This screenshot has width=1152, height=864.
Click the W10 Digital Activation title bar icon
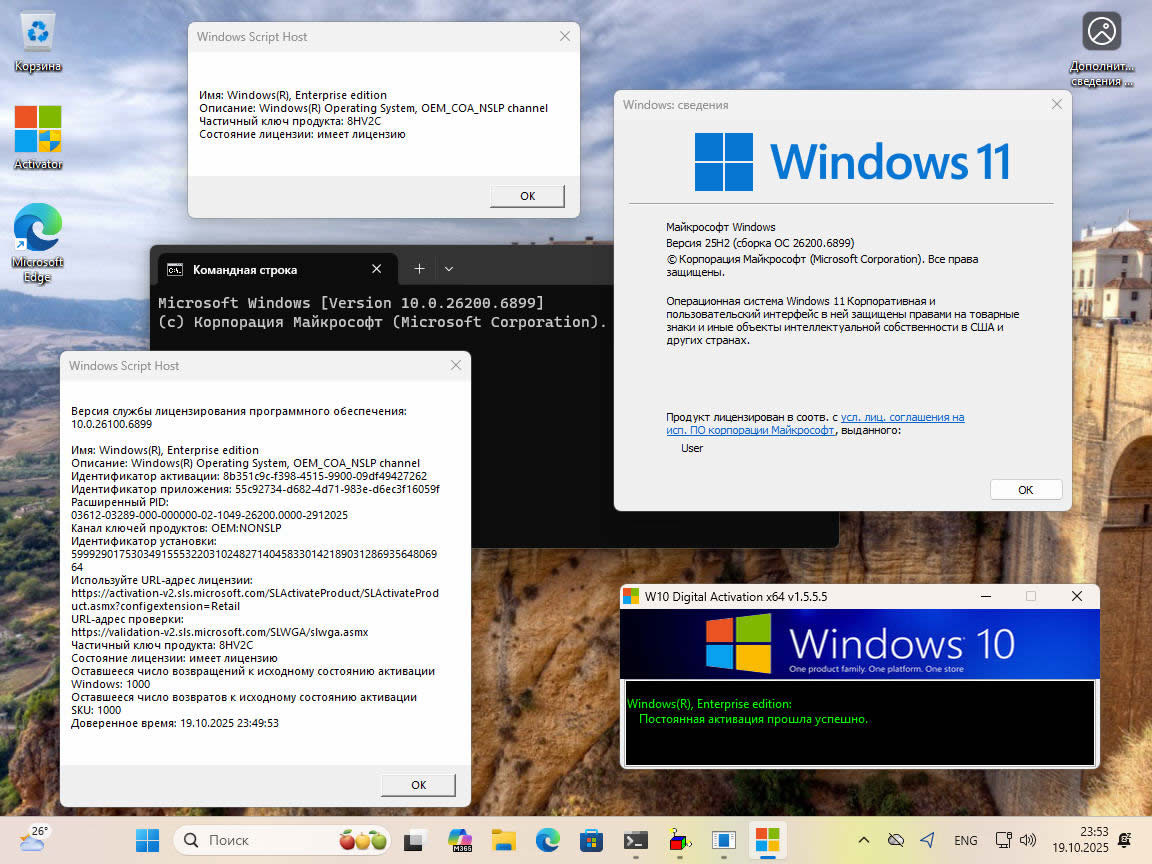[x=630, y=596]
